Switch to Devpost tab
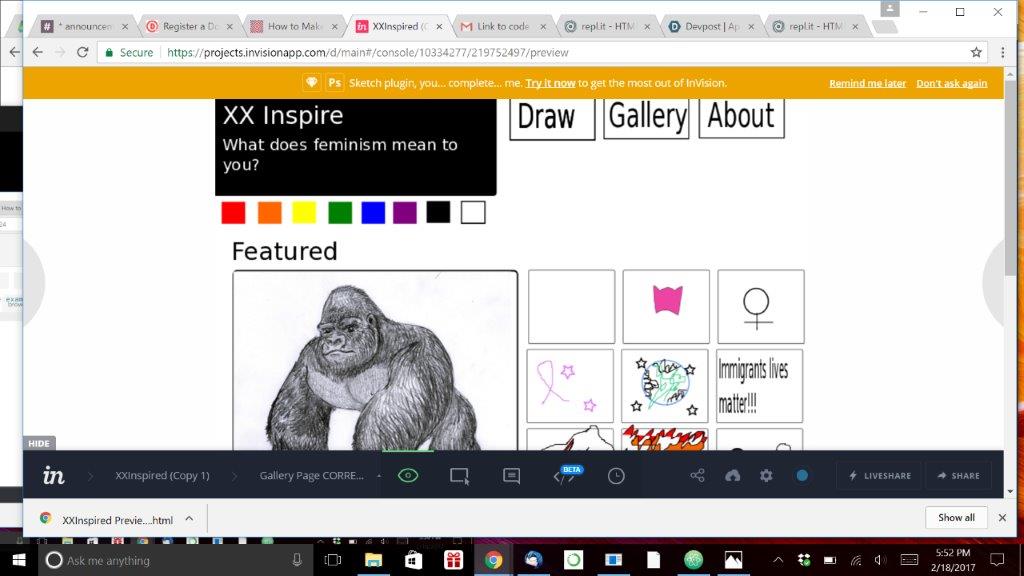The width and height of the screenshot is (1024, 576). pyautogui.click(x=712, y=26)
